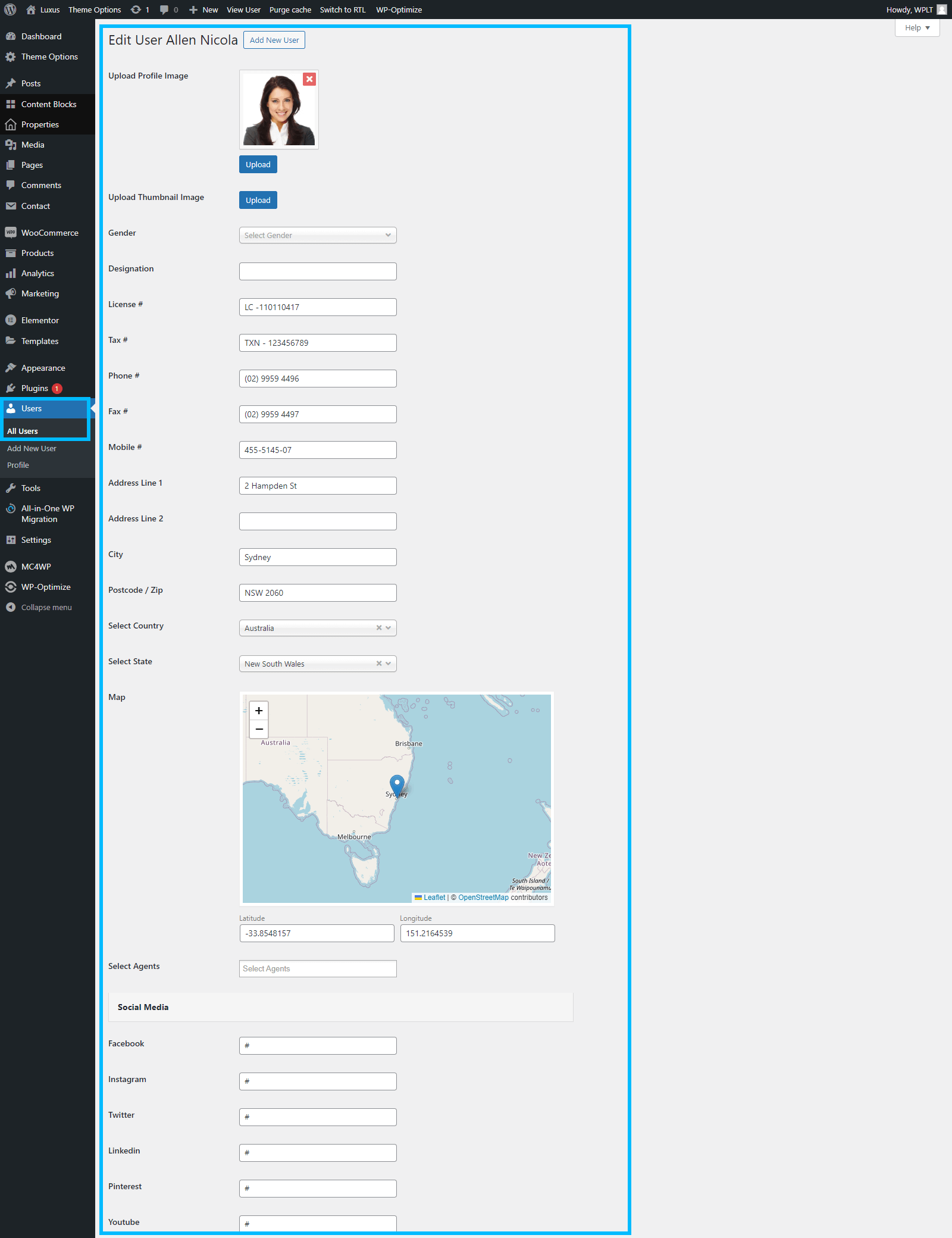Expand the Help panel dropdown
952x1238 pixels.
(917, 28)
